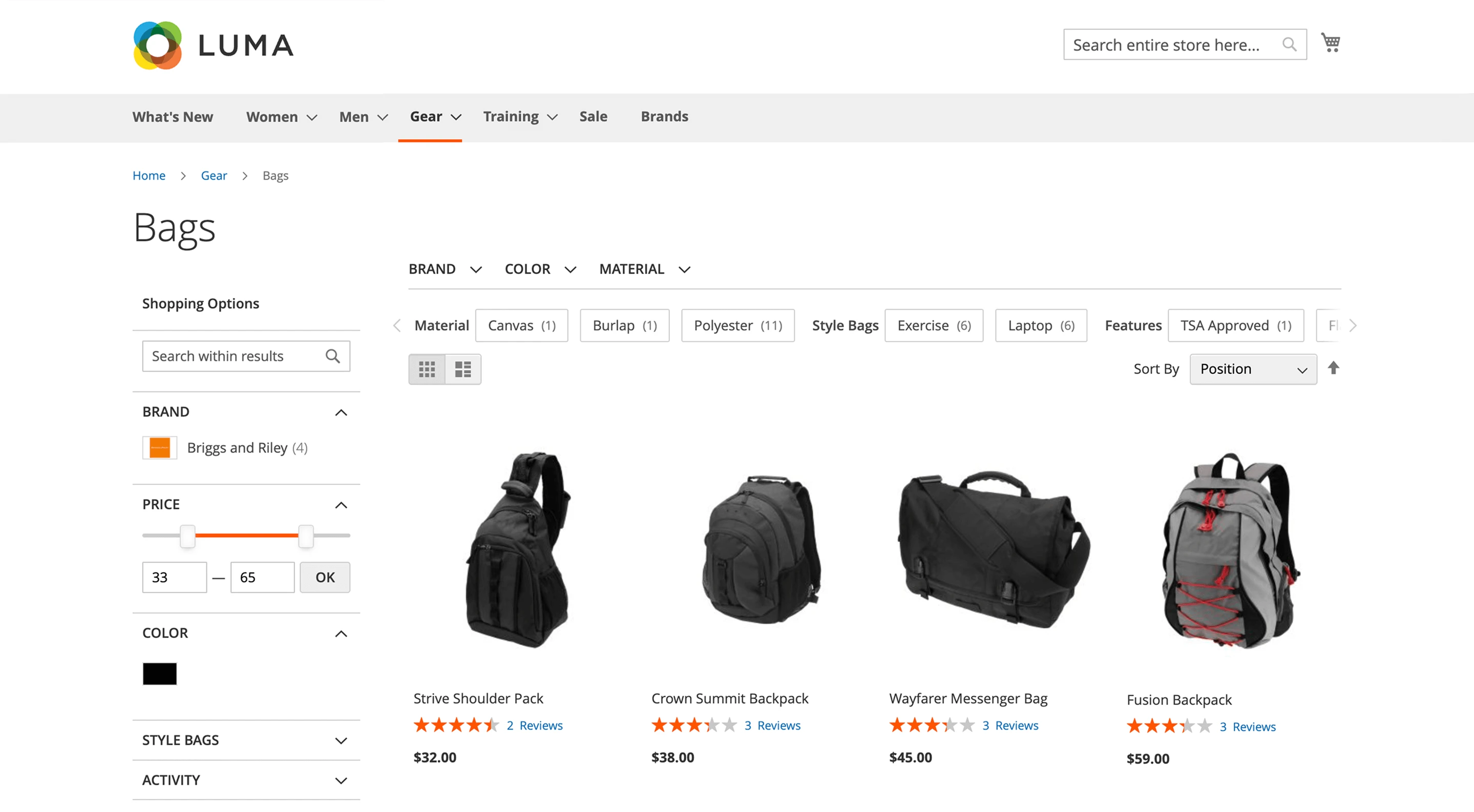Screen dimensions: 1474x812
Task: Click the OK button to apply price range
Action: (x=324, y=577)
